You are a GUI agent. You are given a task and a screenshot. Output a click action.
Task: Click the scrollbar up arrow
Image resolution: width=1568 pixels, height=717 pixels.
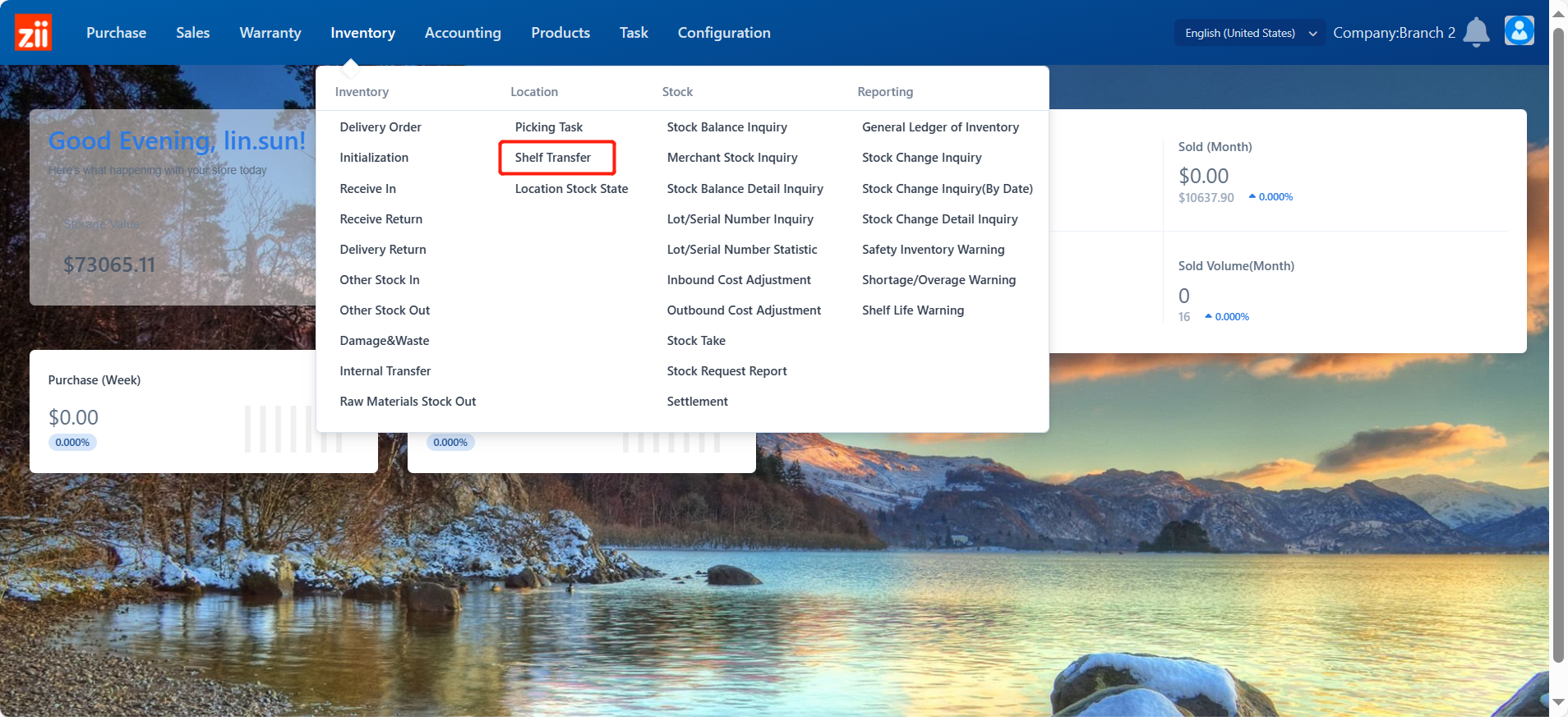[x=1558, y=13]
